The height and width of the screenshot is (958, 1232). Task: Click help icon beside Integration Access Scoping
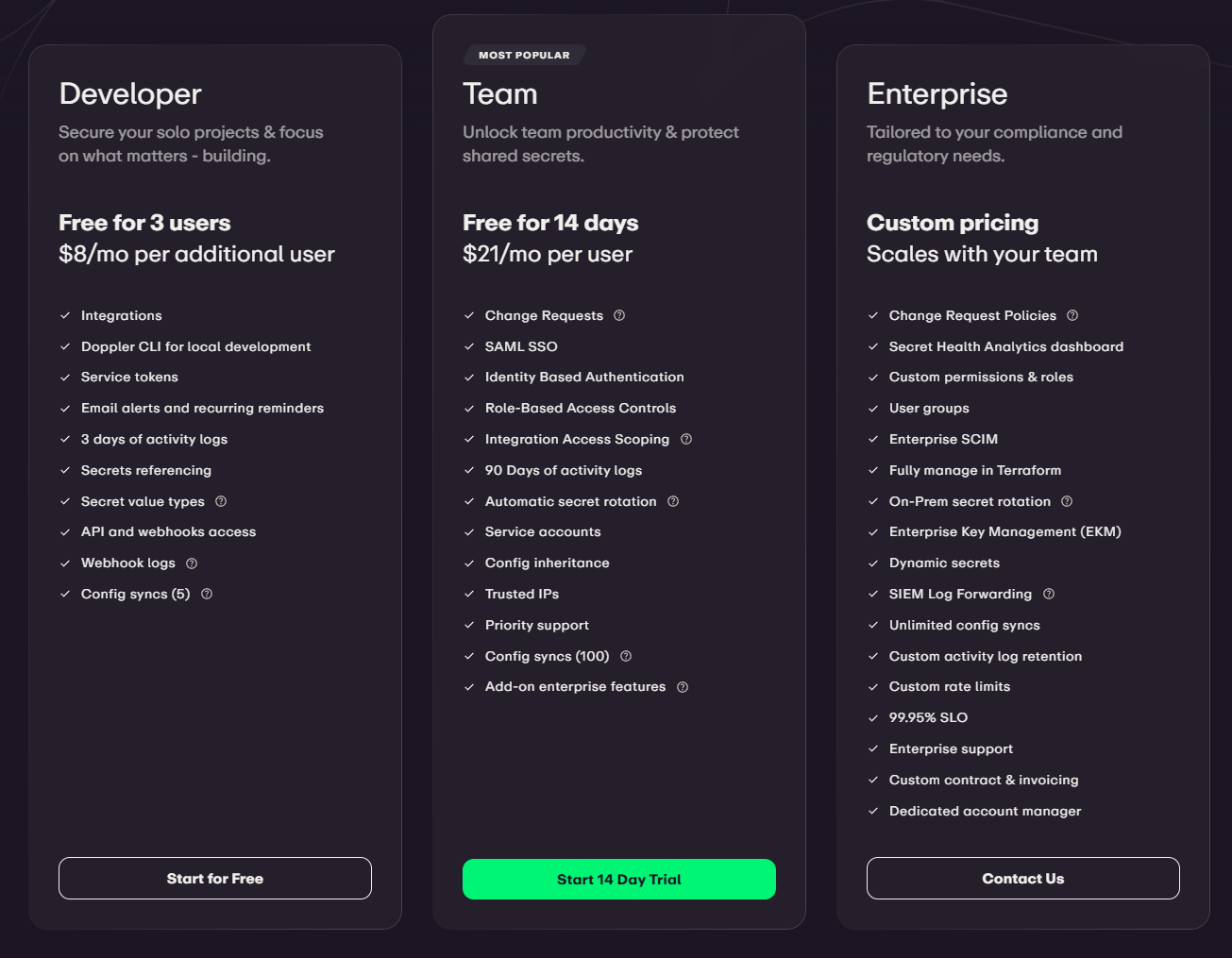(686, 439)
